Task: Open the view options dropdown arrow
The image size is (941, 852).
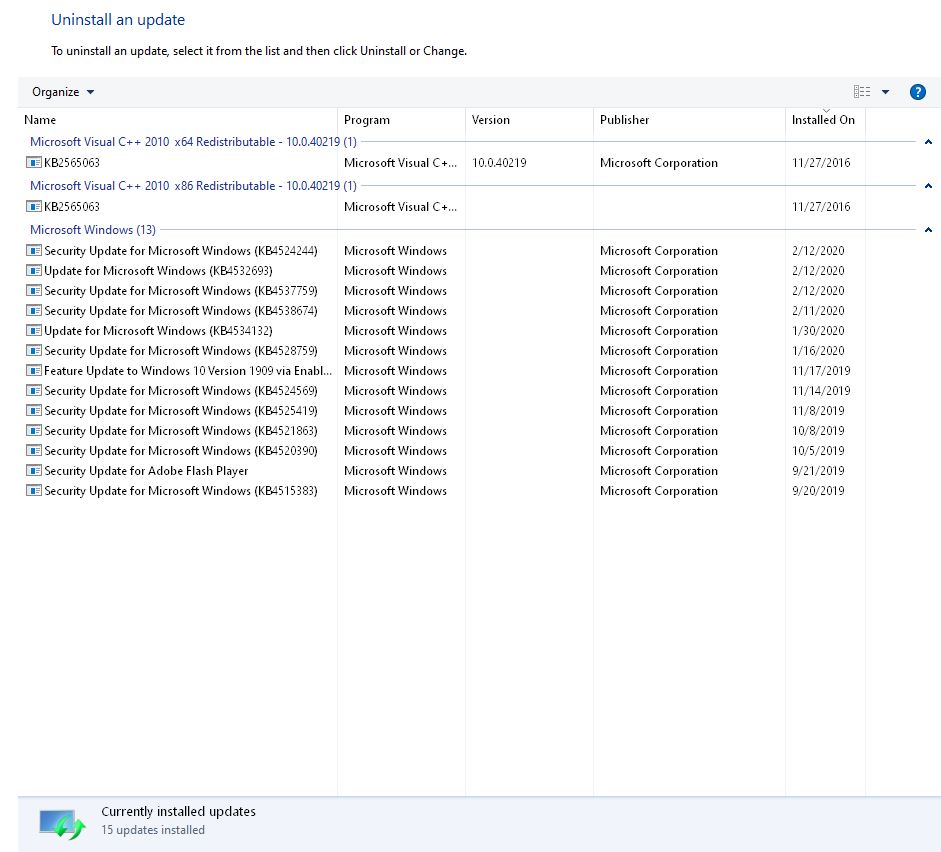Action: (x=885, y=92)
